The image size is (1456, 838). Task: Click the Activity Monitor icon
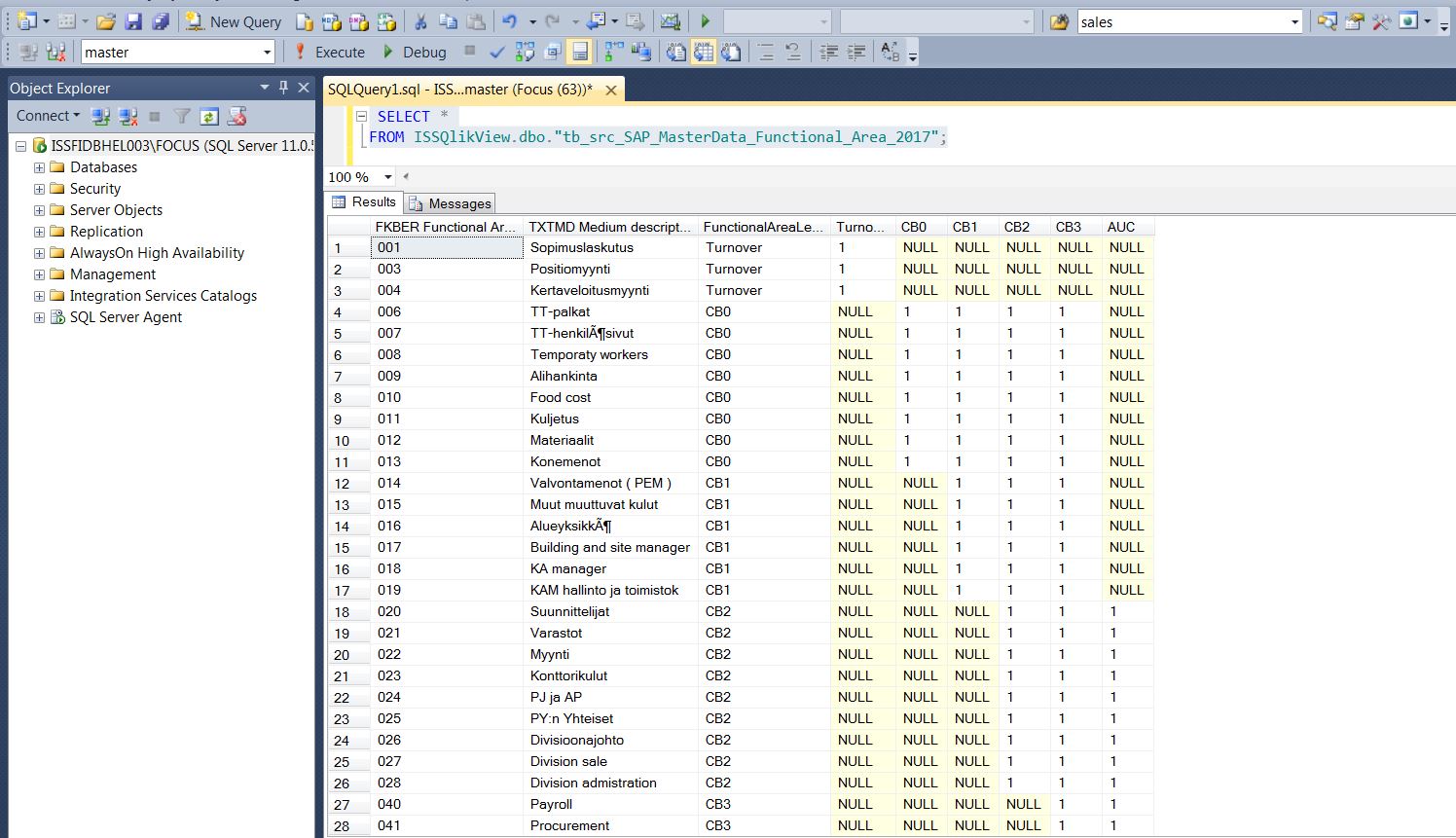pyautogui.click(x=670, y=21)
